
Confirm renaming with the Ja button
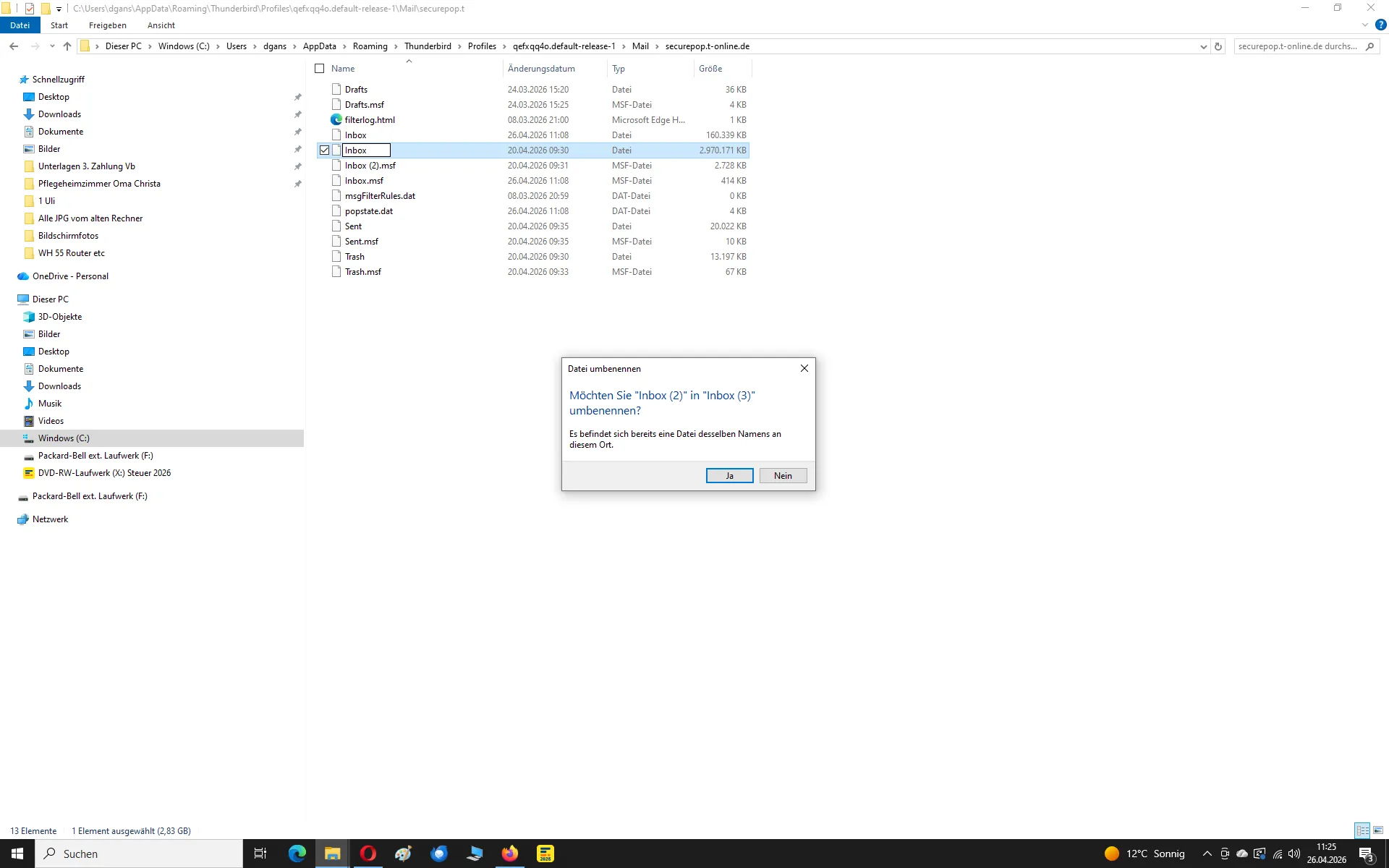click(729, 475)
